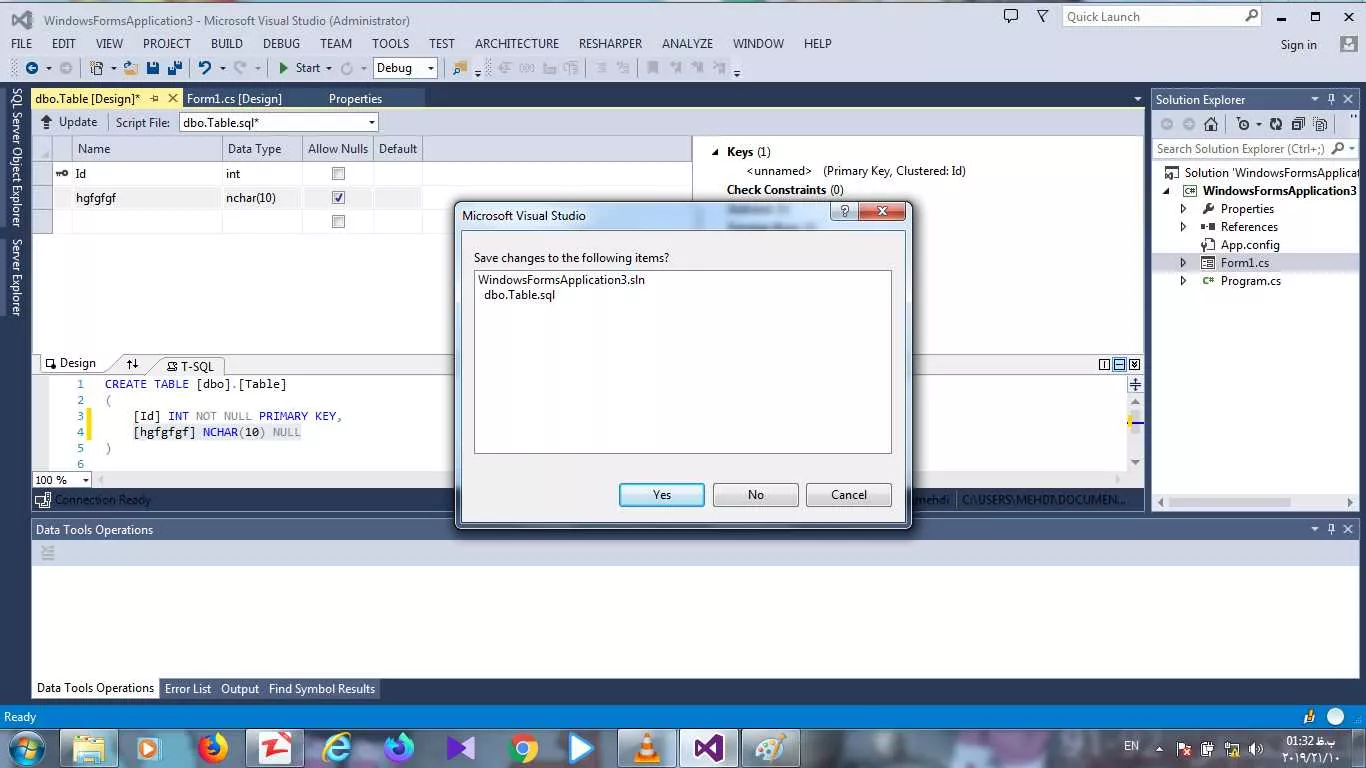Open Solution Explorer search options dropdown
1366x768 pixels.
coord(1352,149)
